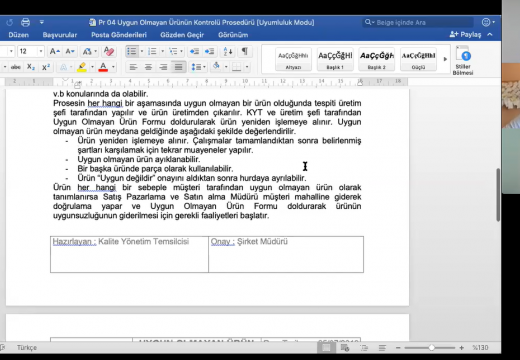Open the Stiller Bölmesi pane
This screenshot has width=520, height=360.
coord(463,61)
